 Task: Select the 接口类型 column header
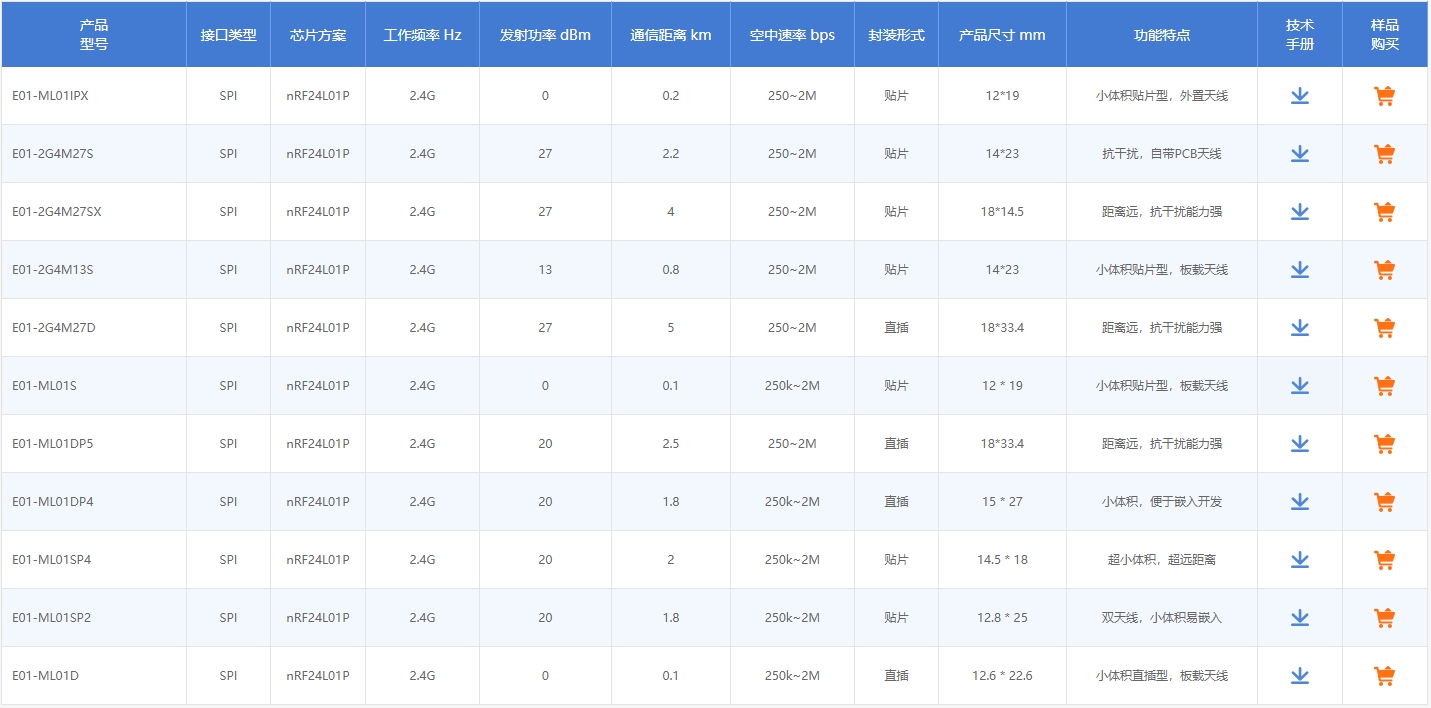[228, 34]
